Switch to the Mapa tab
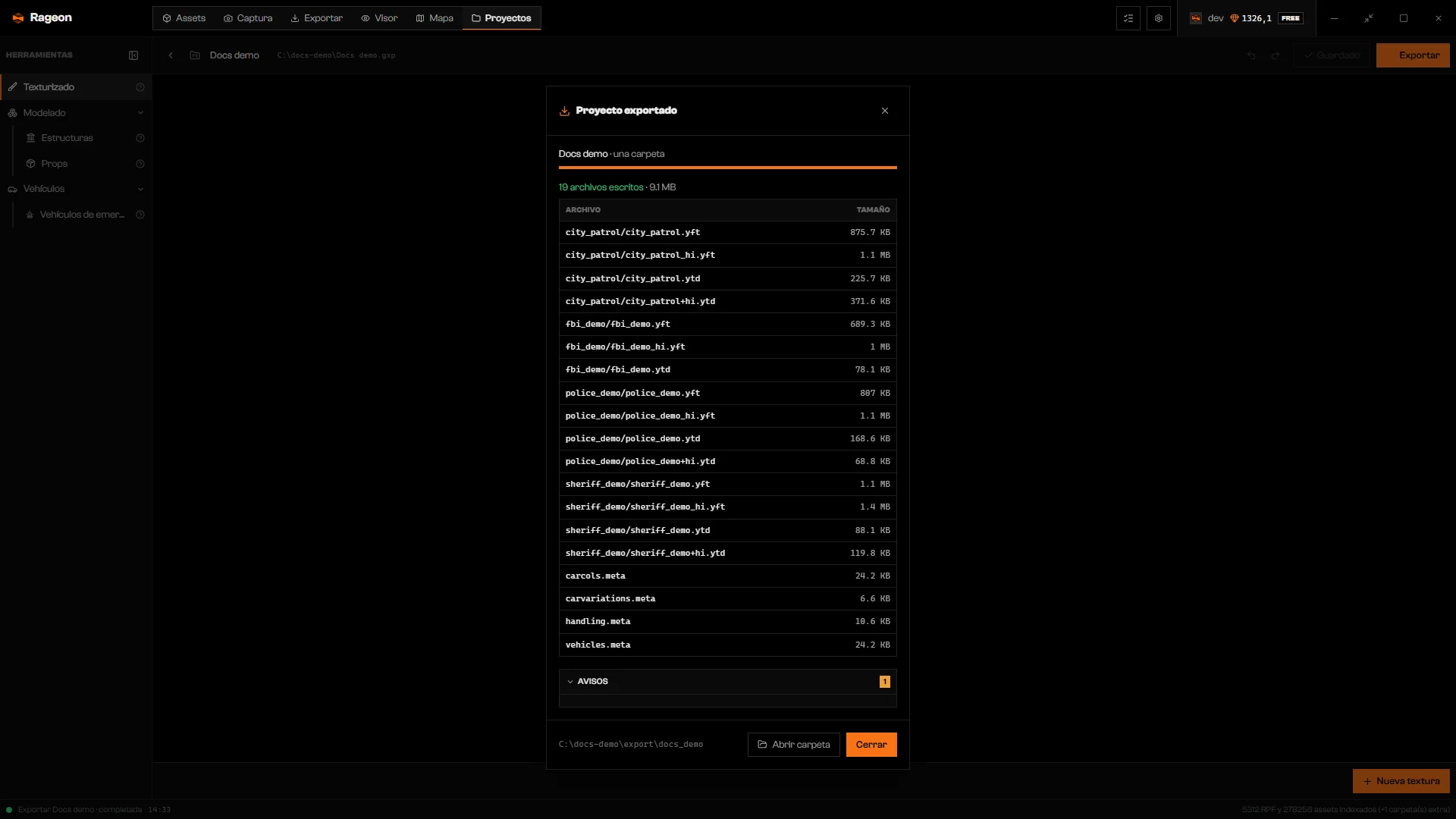 (435, 18)
